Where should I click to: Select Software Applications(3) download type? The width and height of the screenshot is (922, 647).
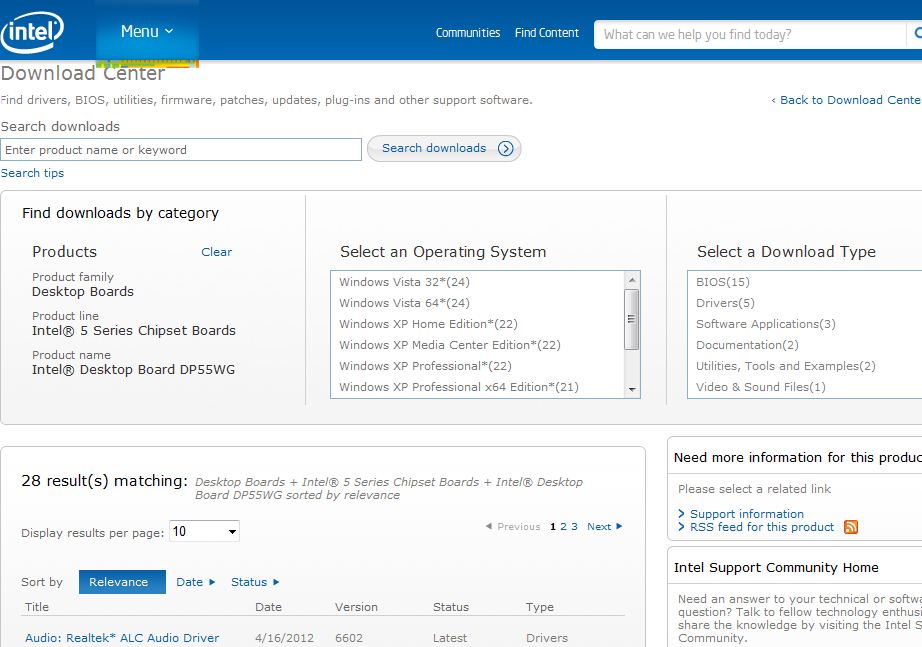(766, 324)
